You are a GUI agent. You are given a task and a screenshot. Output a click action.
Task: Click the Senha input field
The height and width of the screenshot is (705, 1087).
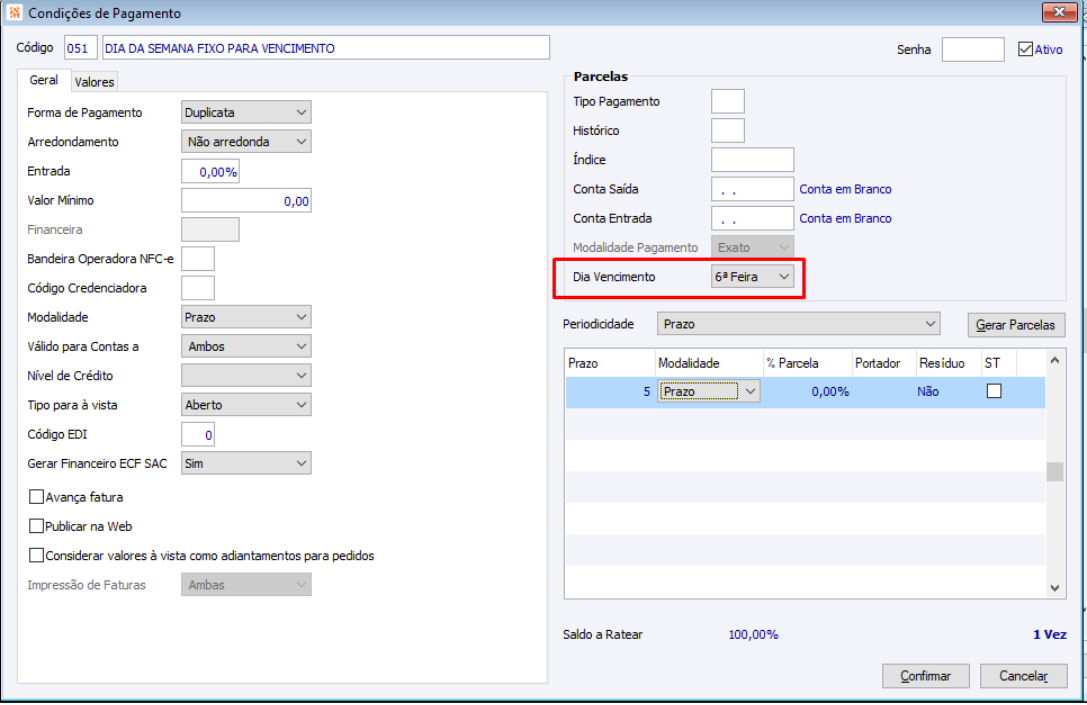(973, 49)
